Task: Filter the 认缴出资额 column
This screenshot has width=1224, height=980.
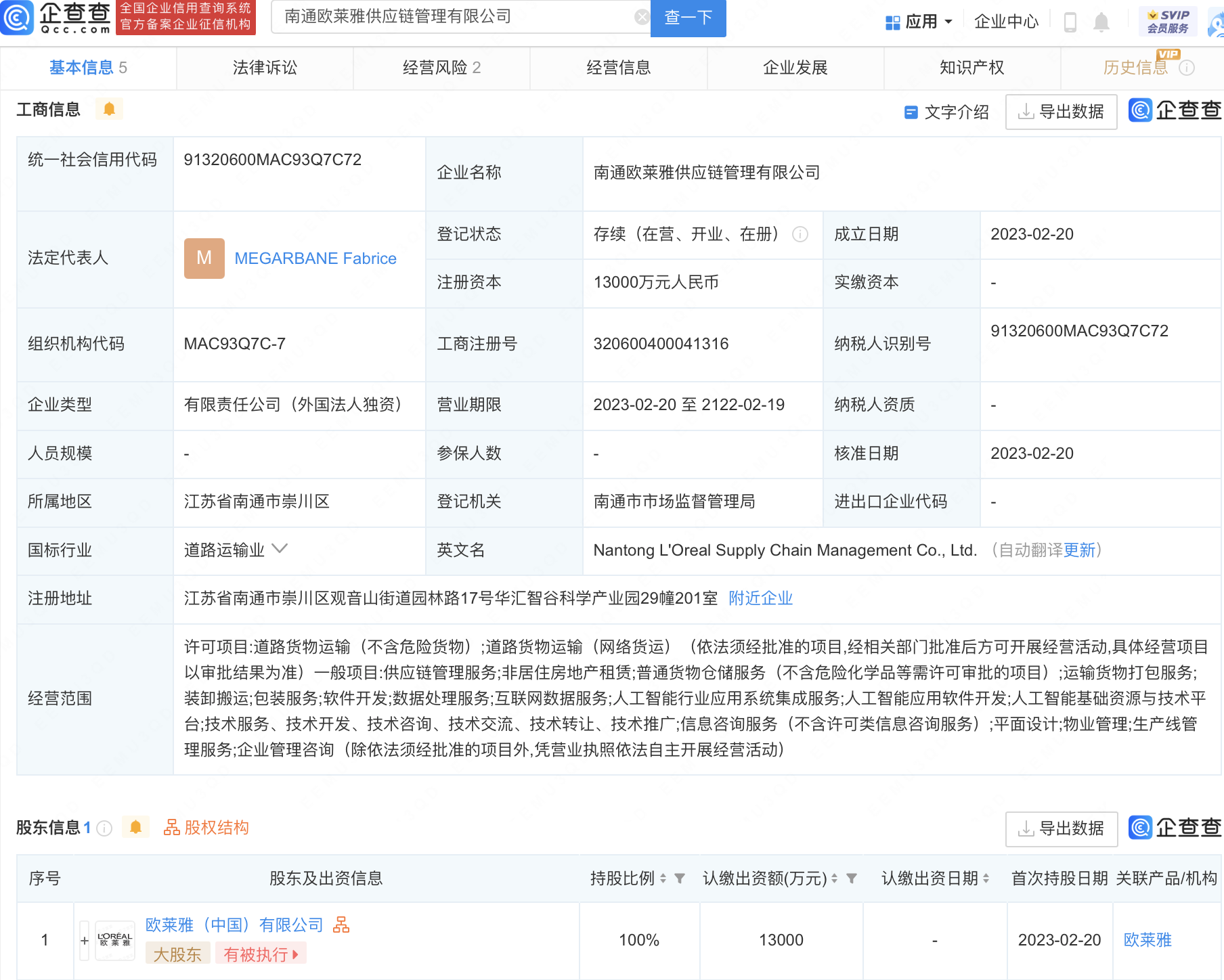Action: 852,878
